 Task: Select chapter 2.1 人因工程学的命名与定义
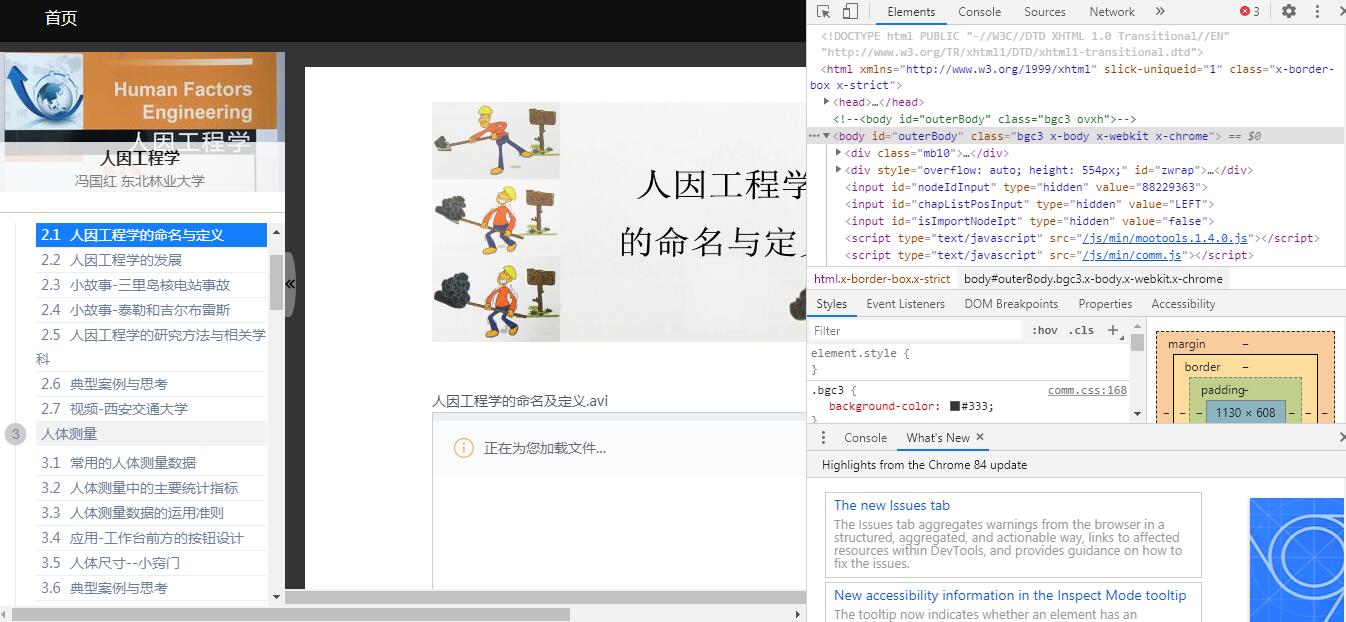point(151,235)
